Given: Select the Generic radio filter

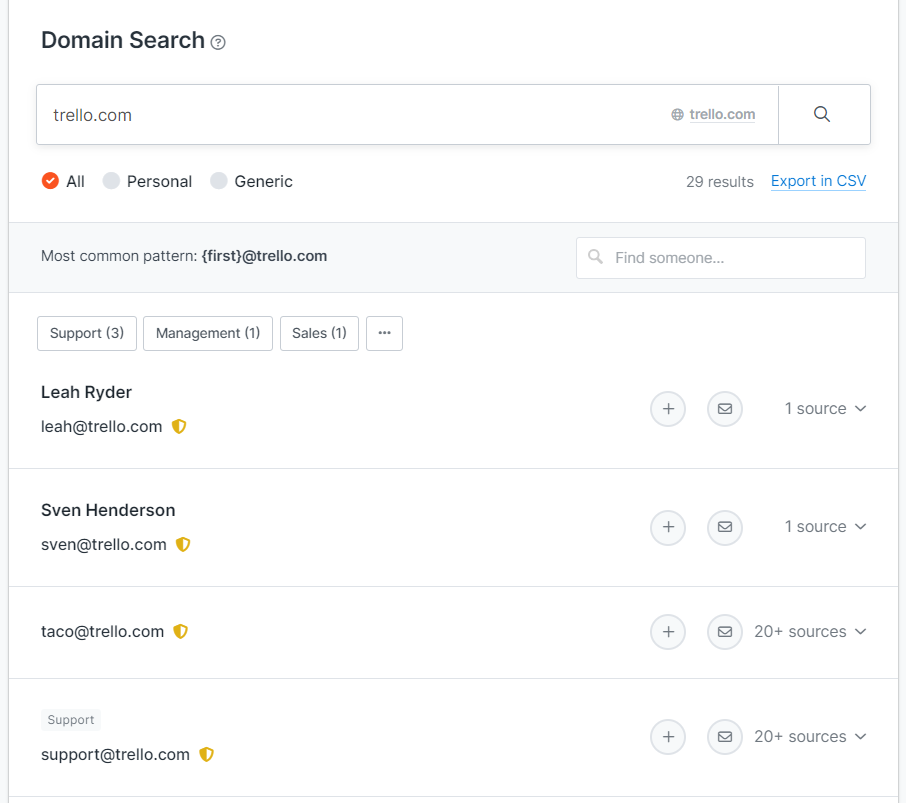Looking at the screenshot, I should click(219, 181).
